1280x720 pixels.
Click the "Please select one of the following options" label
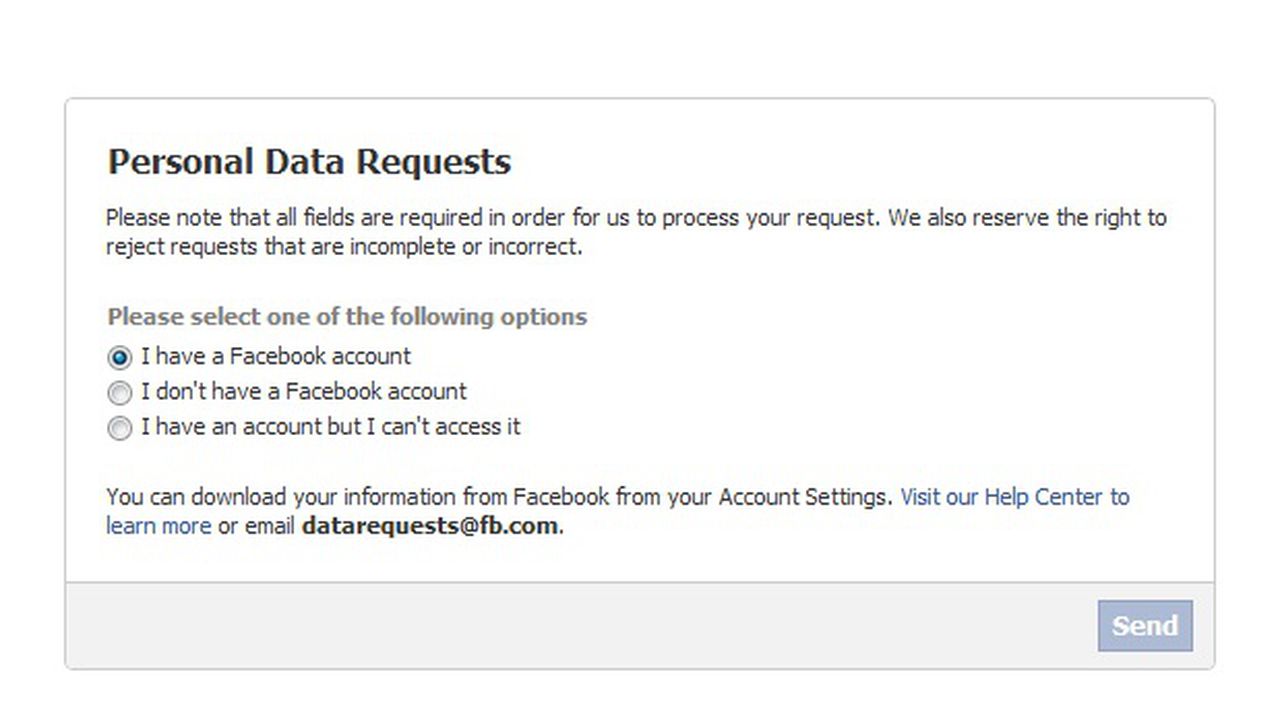point(347,317)
